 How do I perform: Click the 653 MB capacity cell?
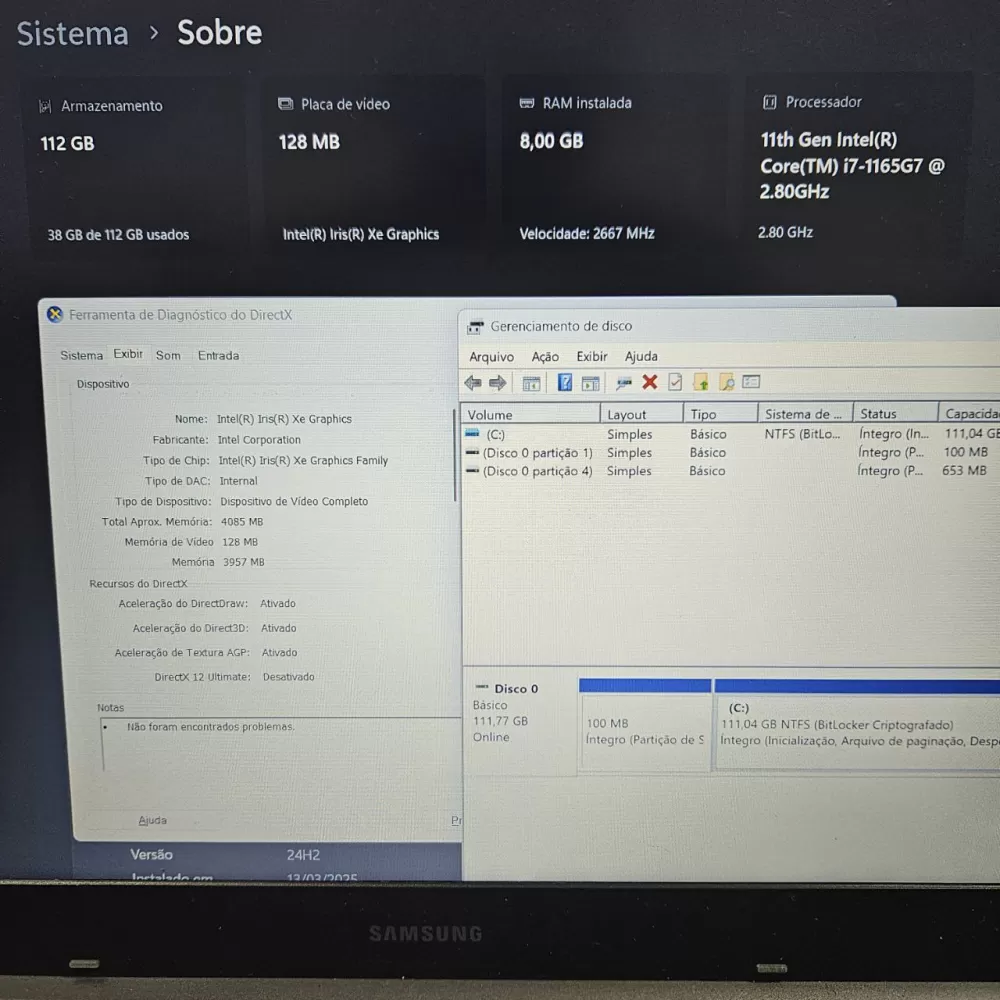coord(964,471)
